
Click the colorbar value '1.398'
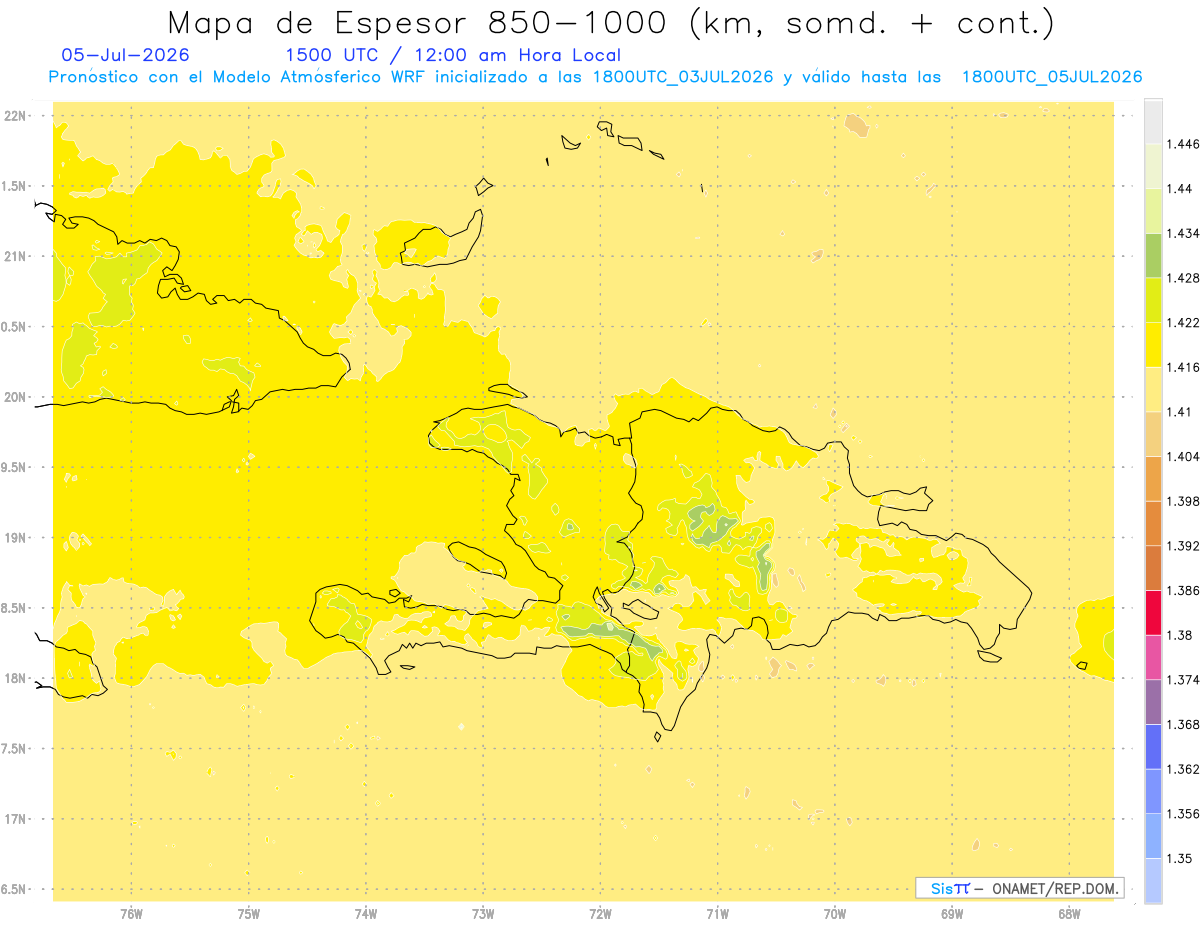click(x=1183, y=501)
